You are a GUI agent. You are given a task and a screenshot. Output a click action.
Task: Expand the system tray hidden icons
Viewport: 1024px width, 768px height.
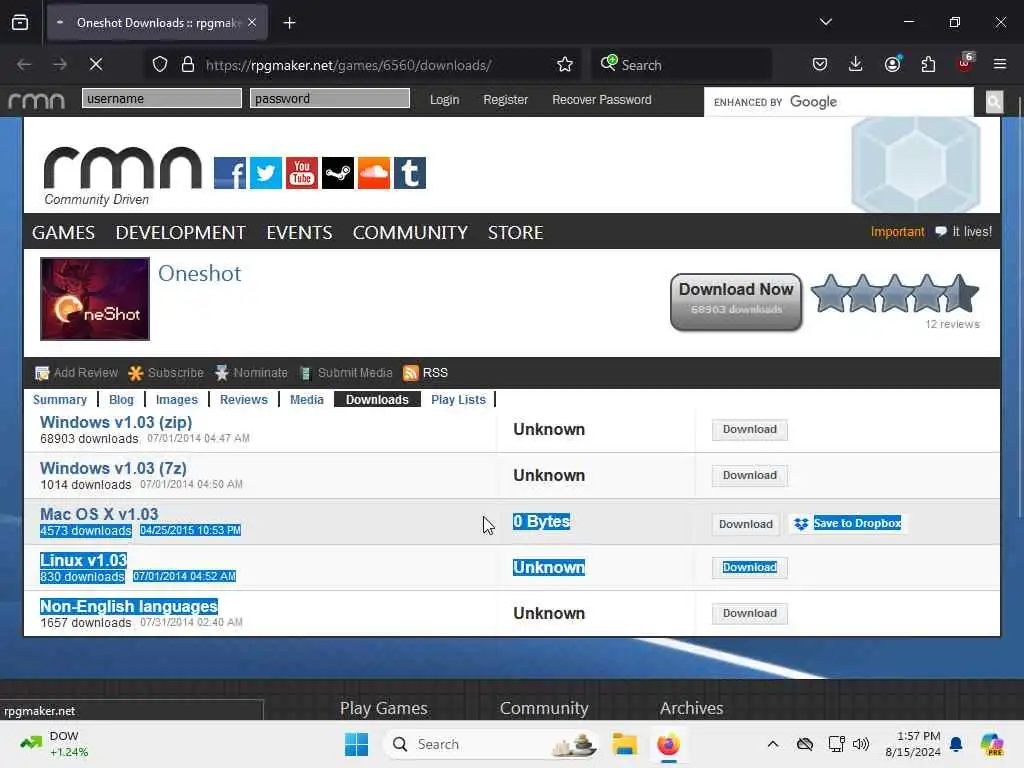[x=773, y=744]
